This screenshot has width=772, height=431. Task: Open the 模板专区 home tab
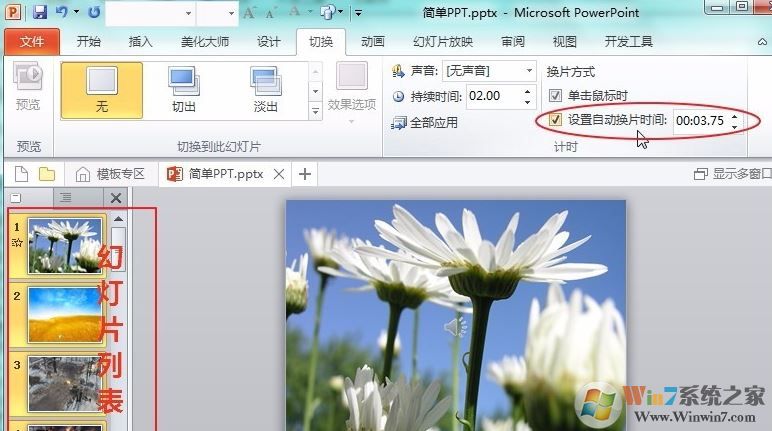click(x=110, y=174)
